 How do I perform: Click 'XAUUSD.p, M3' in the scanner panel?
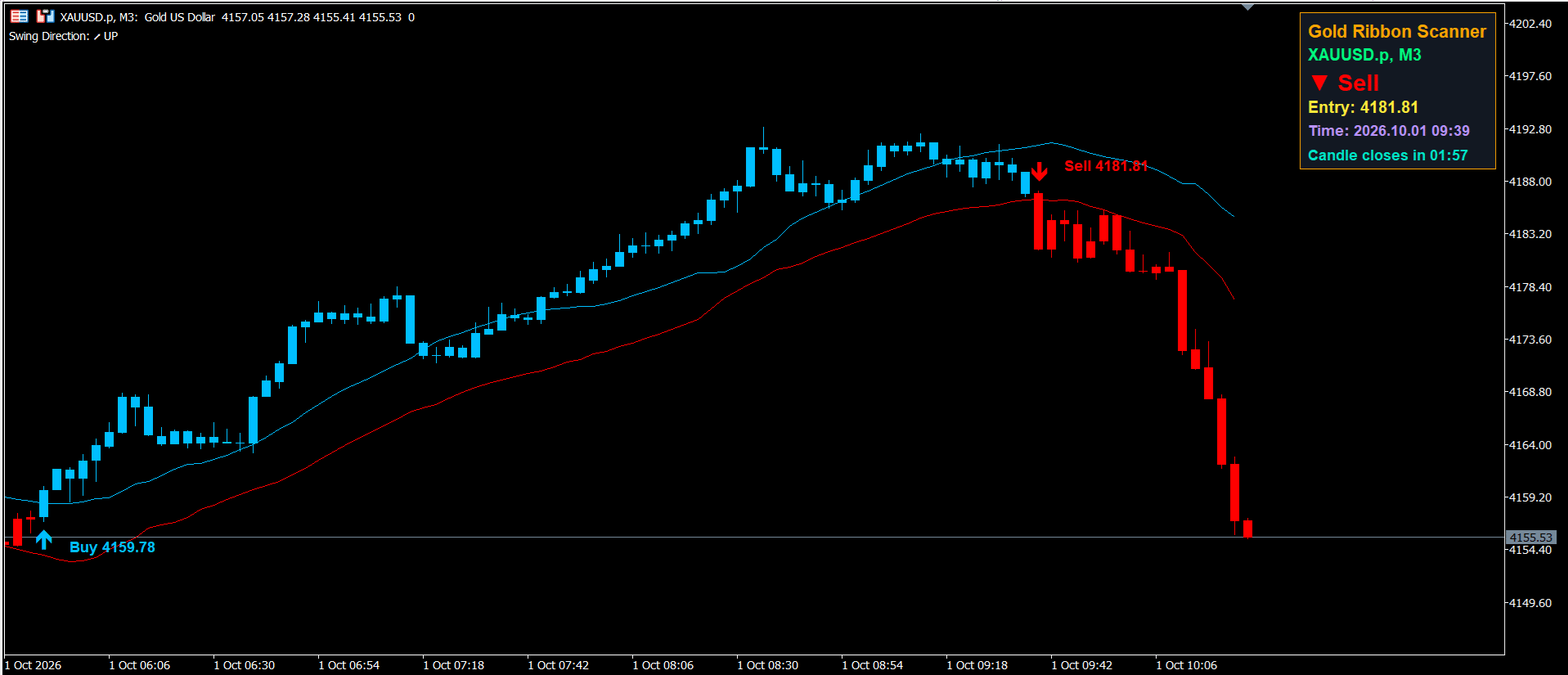1364,55
